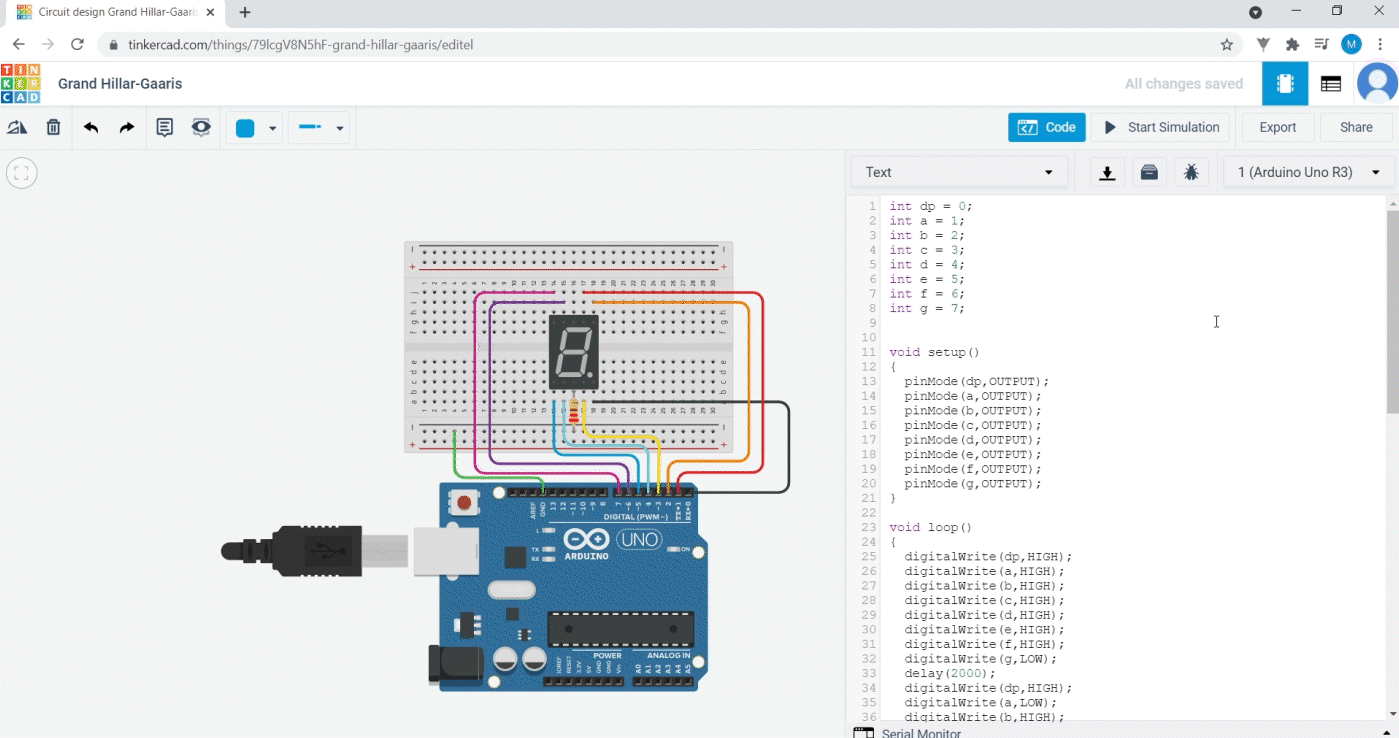The width and height of the screenshot is (1399, 738).
Task: Click the Share button
Action: tap(1356, 128)
